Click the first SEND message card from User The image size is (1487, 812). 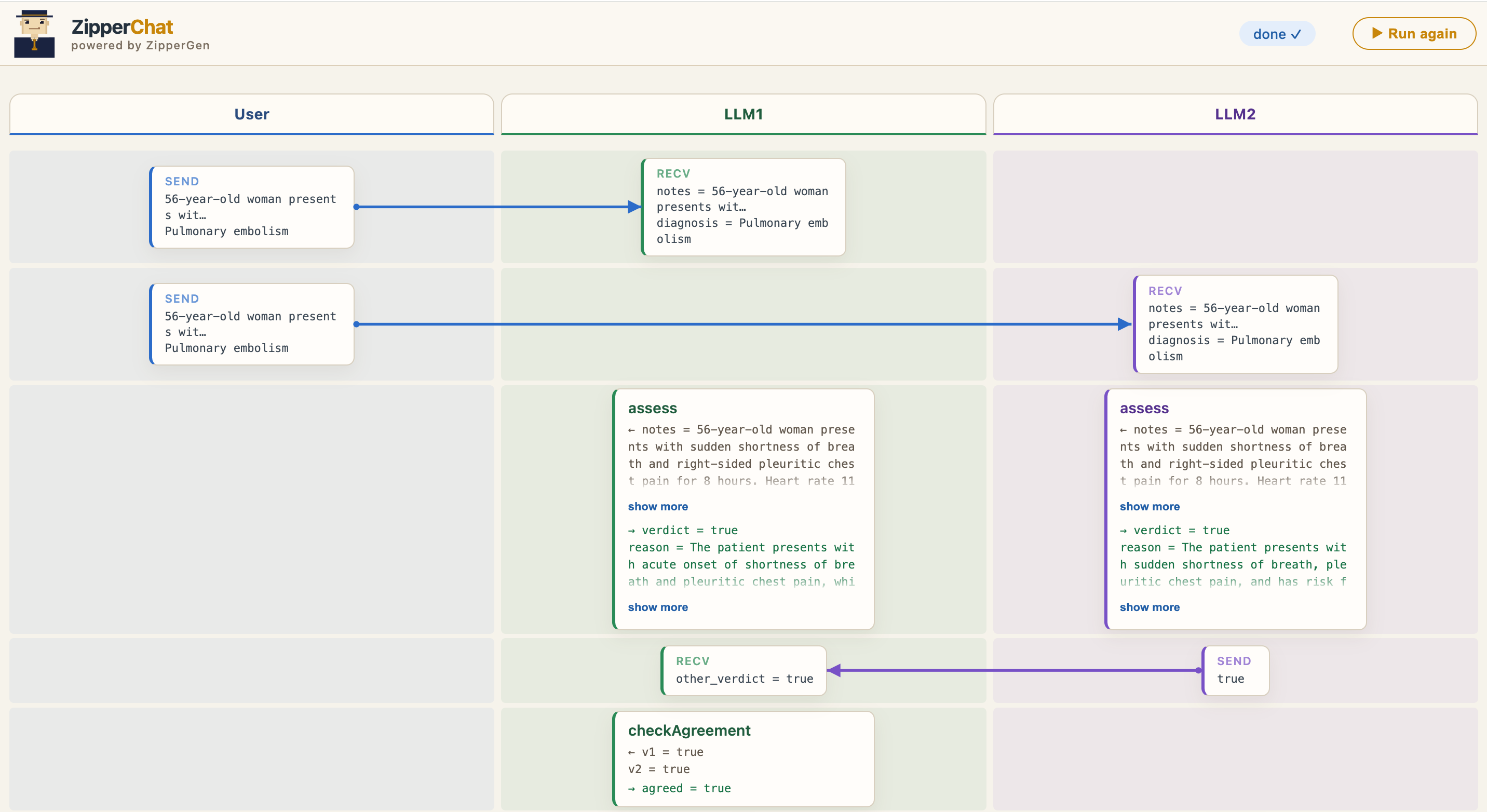coord(251,207)
